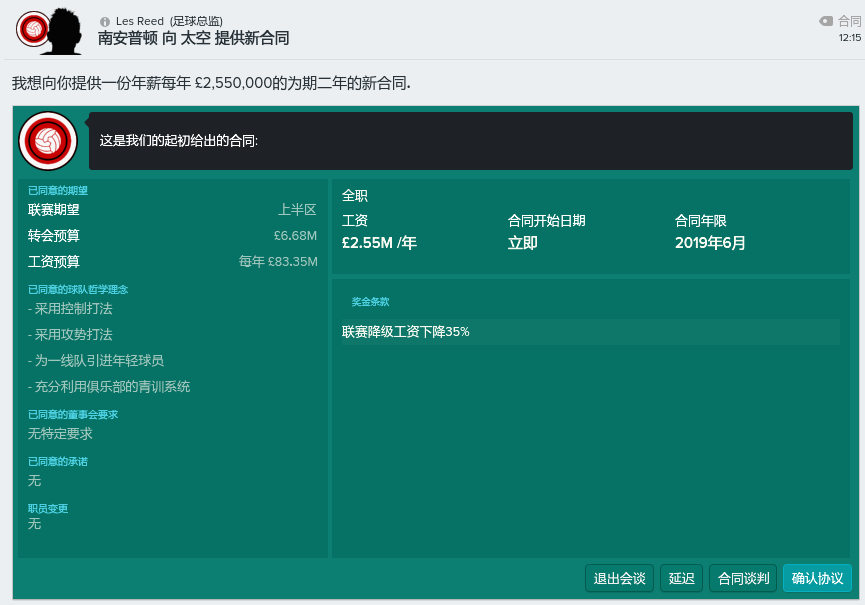Screen dimensions: 865x605
Task: Click the 采用控制打法 philosophy entry
Action: [70, 309]
